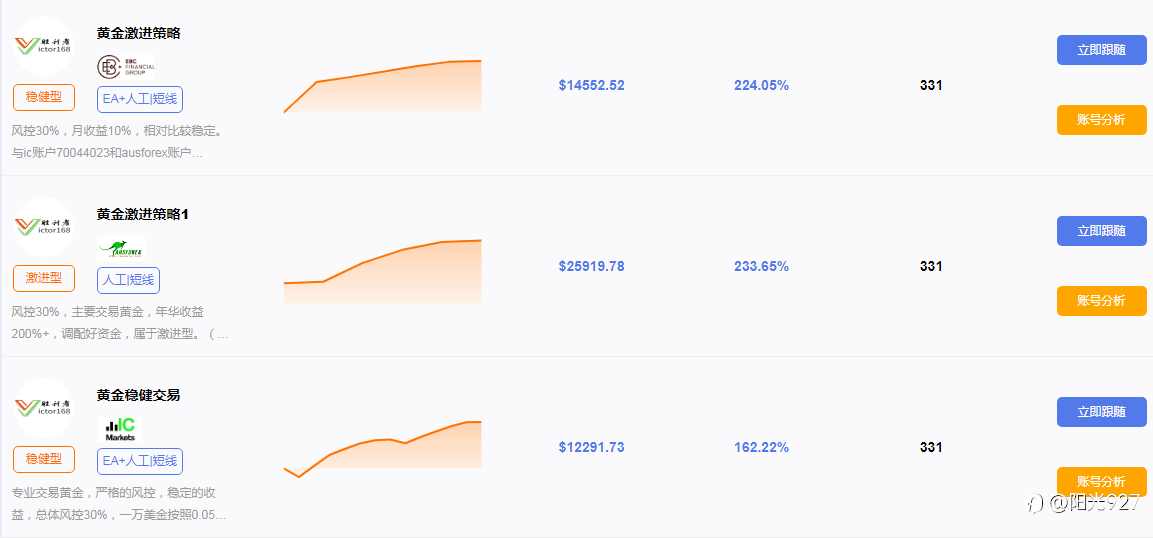Screen dimensions: 1153x538
Task: Click 账号分析 for 黄金激进策略
Action: (x=1102, y=120)
